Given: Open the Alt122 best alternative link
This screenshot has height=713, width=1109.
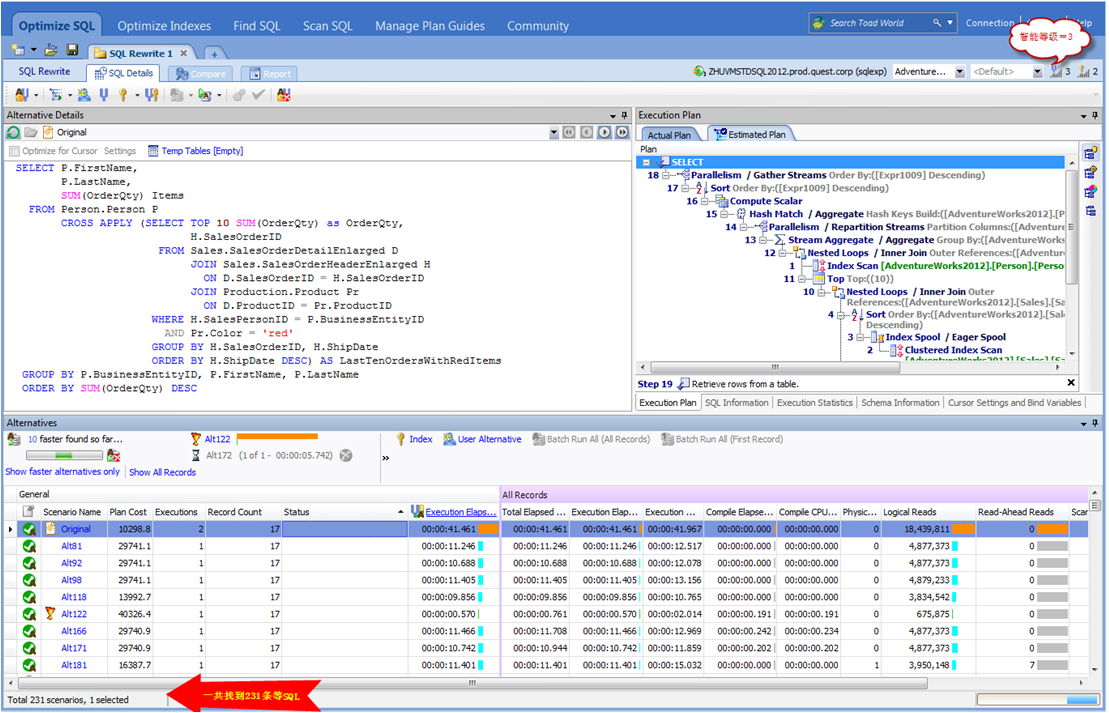Looking at the screenshot, I should (x=217, y=439).
